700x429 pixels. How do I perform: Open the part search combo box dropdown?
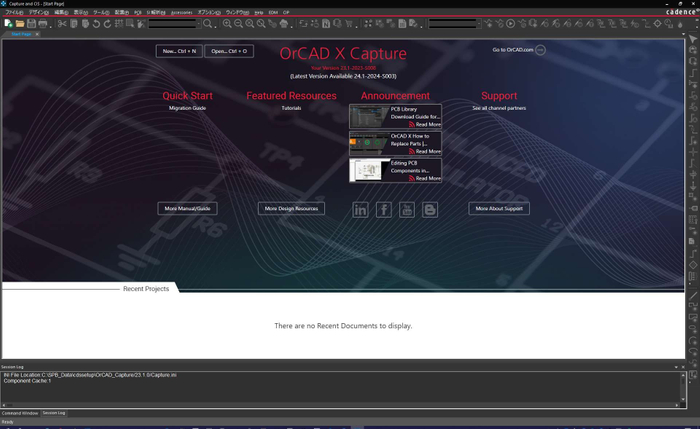coord(197,23)
